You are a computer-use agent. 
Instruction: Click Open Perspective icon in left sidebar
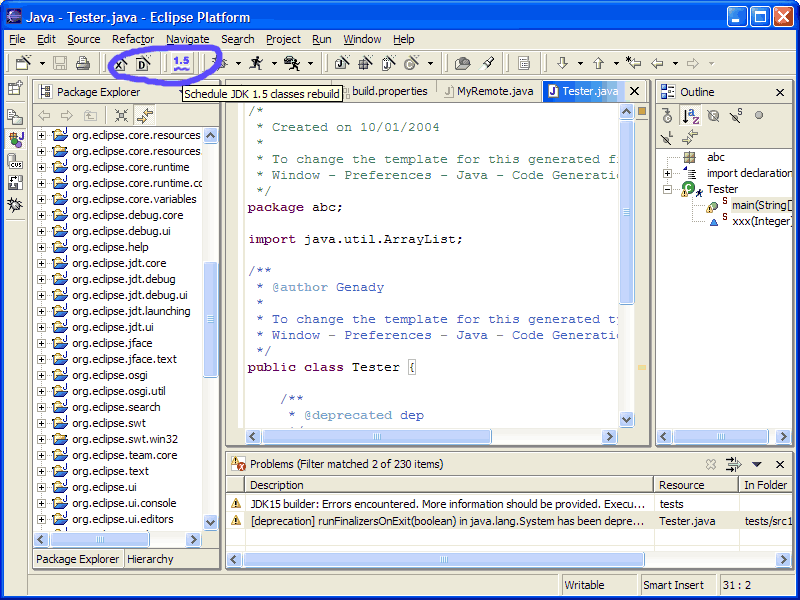pos(15,88)
